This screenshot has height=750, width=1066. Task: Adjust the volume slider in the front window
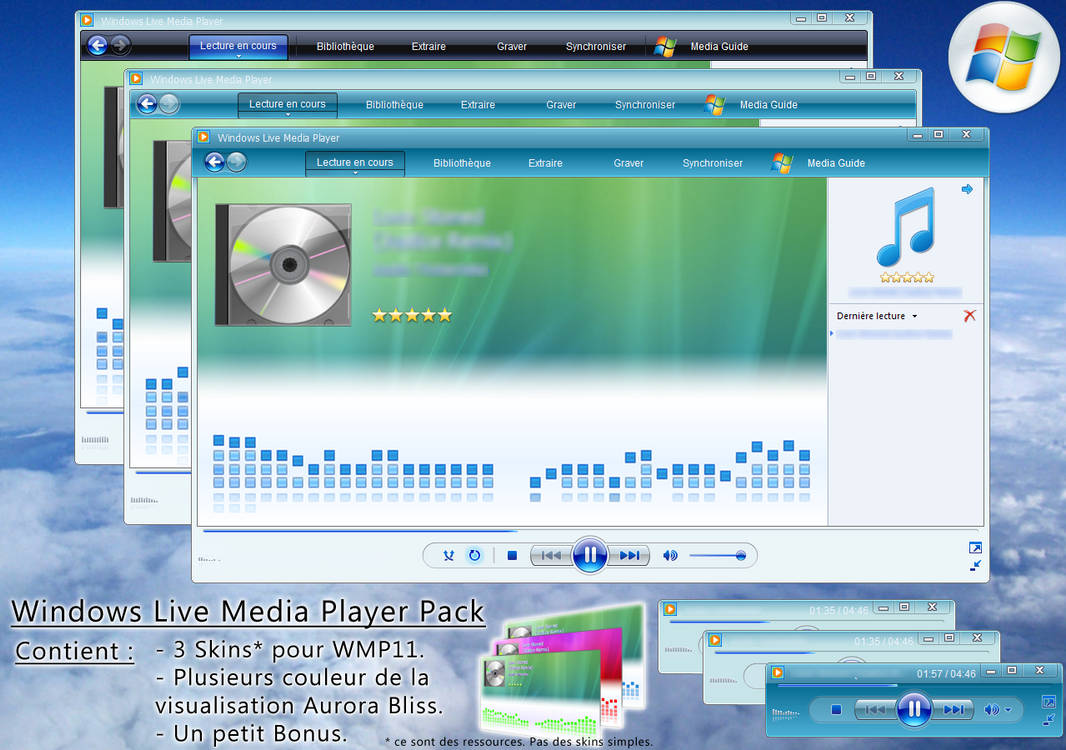[717, 556]
